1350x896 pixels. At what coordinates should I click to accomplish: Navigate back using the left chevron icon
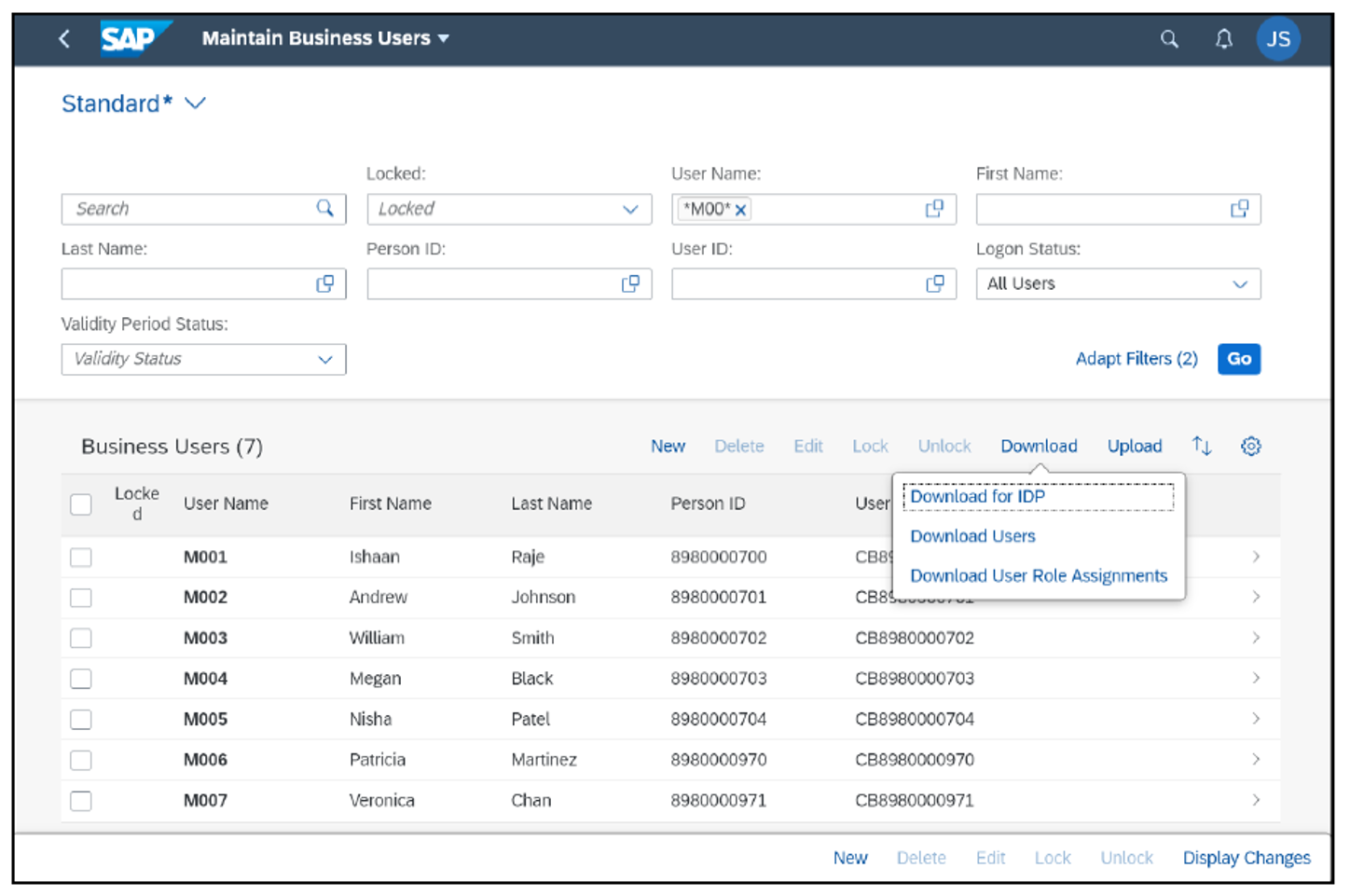pos(63,38)
